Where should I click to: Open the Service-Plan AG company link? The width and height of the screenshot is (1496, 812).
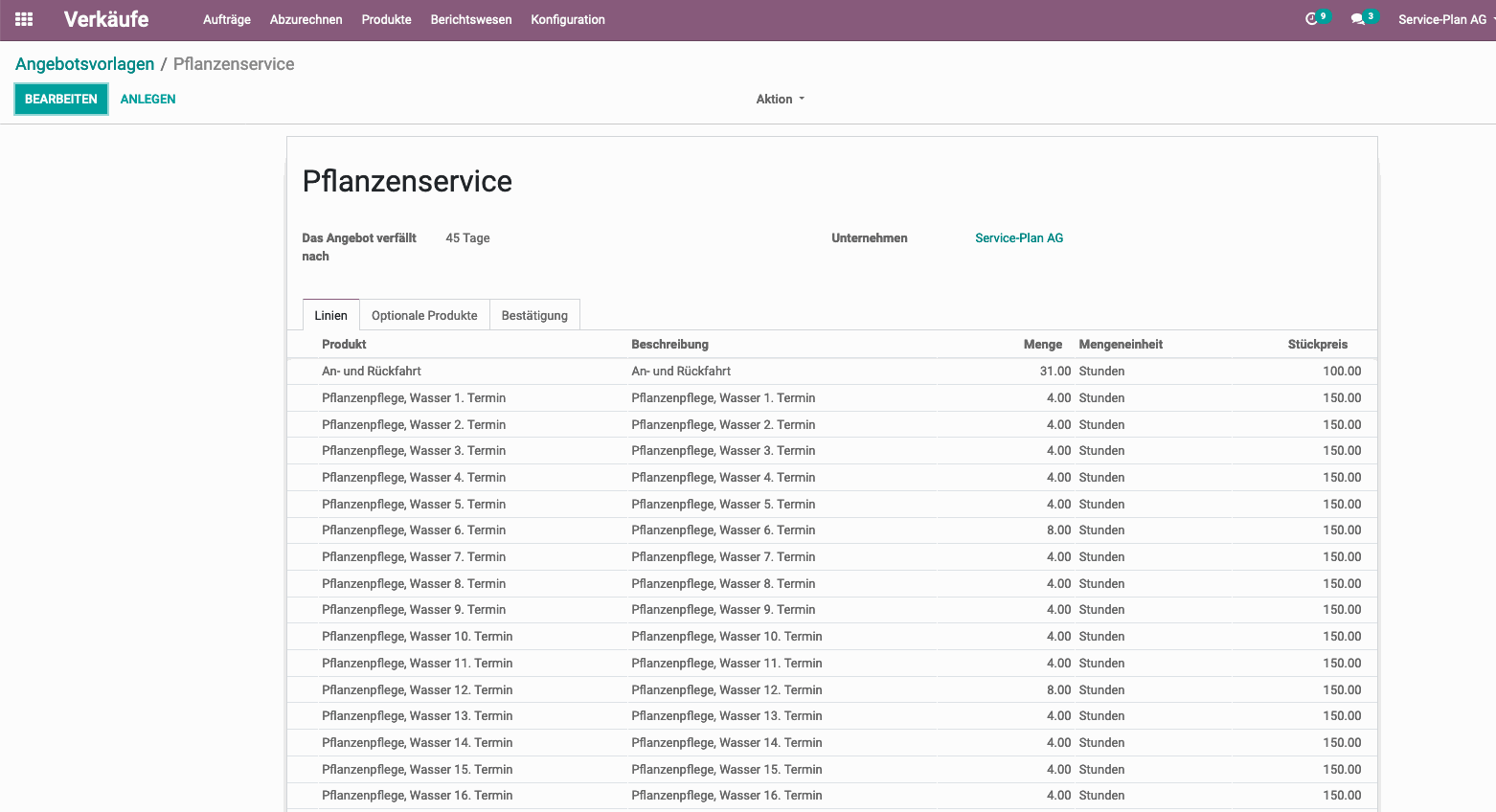[x=1019, y=238]
